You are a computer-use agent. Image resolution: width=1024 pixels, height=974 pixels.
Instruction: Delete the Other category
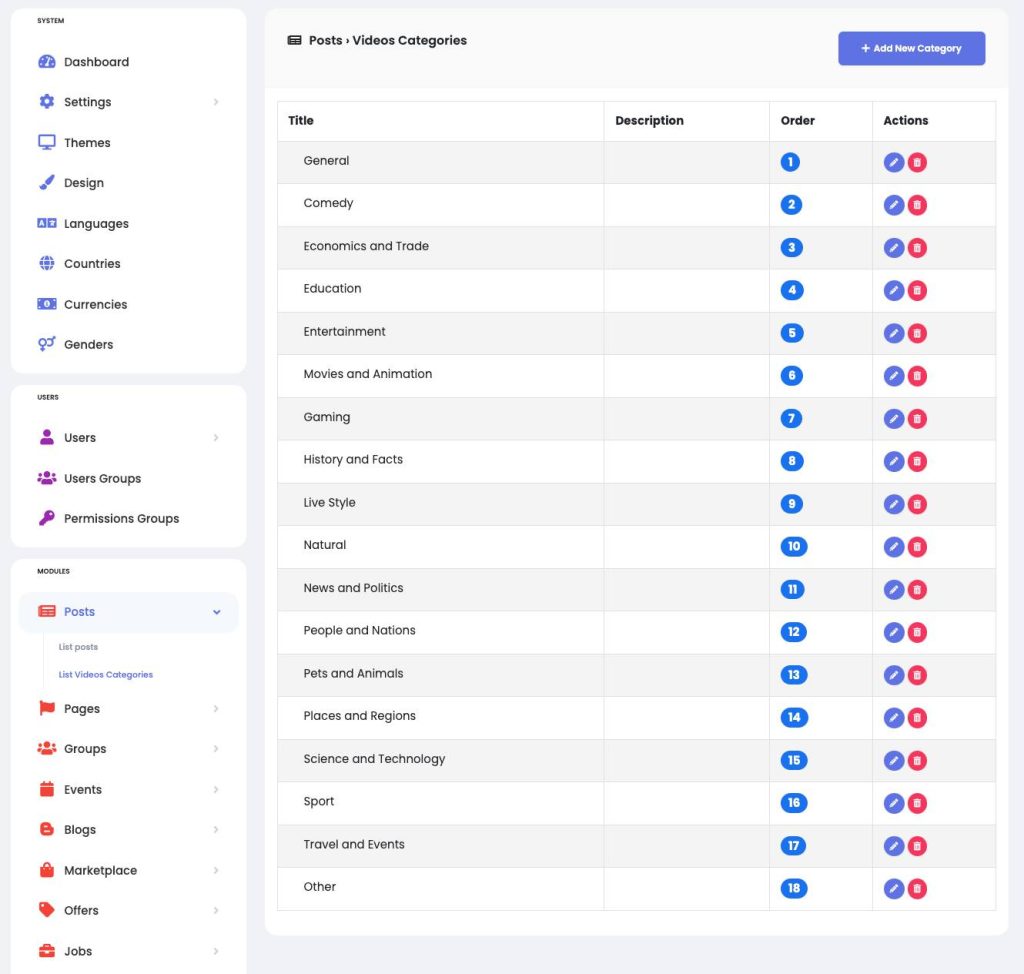917,888
